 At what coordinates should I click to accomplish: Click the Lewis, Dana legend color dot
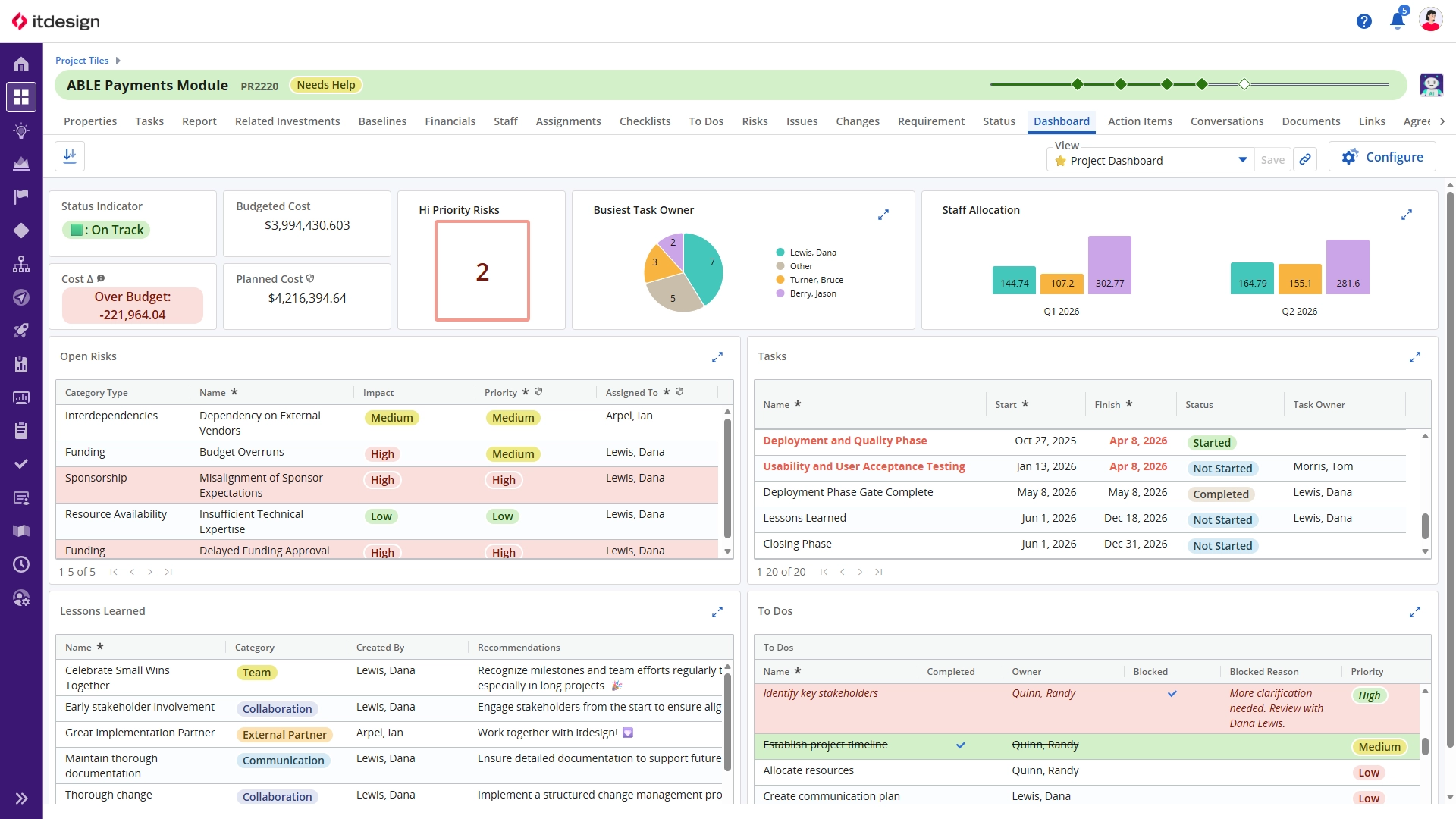click(x=780, y=253)
